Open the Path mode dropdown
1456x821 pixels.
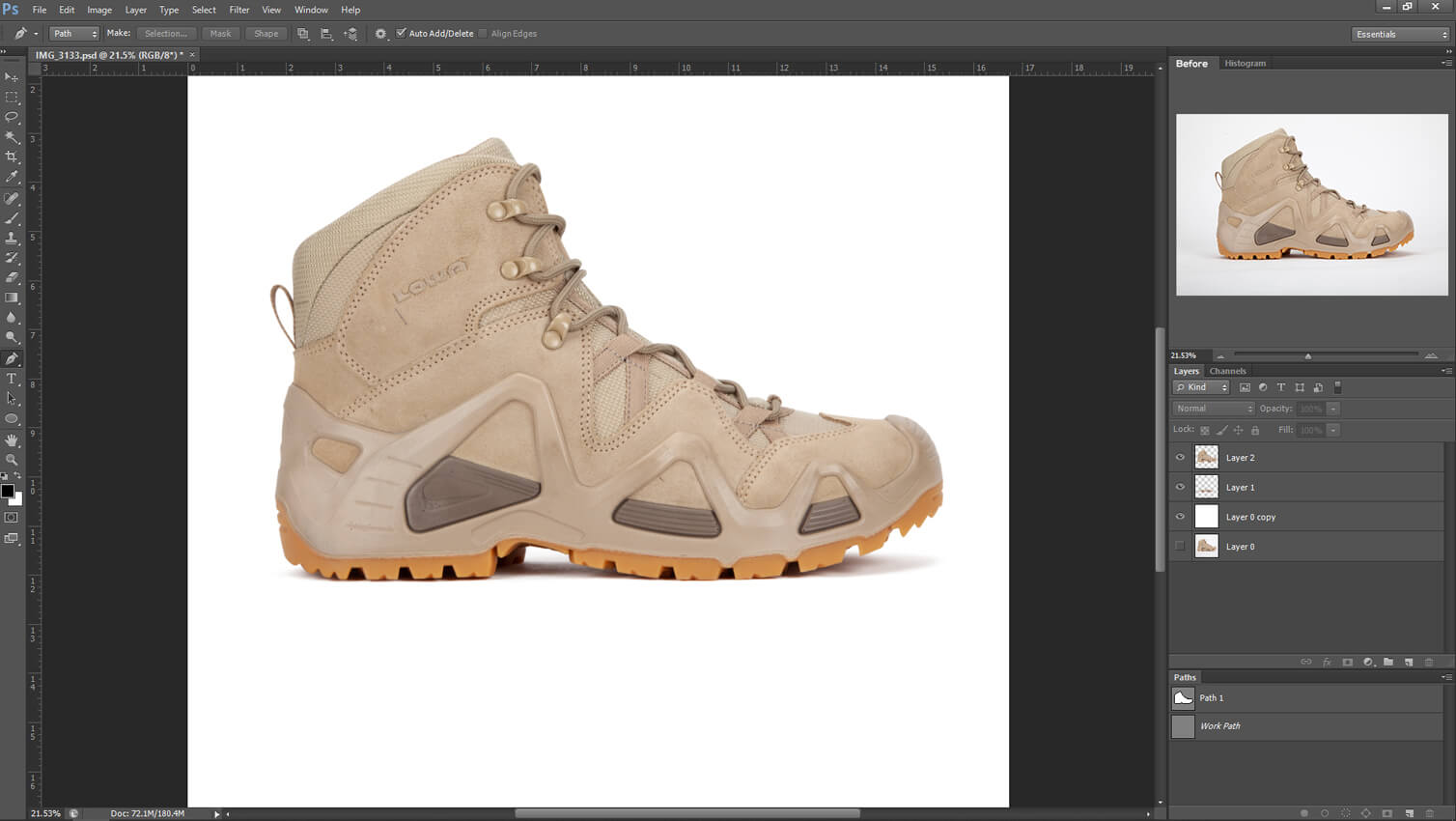[x=74, y=34]
